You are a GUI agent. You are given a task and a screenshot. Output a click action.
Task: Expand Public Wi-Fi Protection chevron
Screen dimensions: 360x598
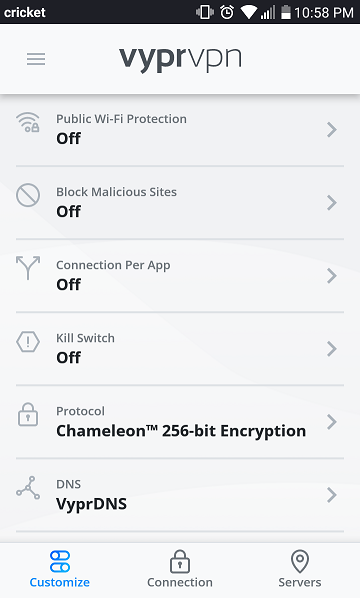click(332, 130)
